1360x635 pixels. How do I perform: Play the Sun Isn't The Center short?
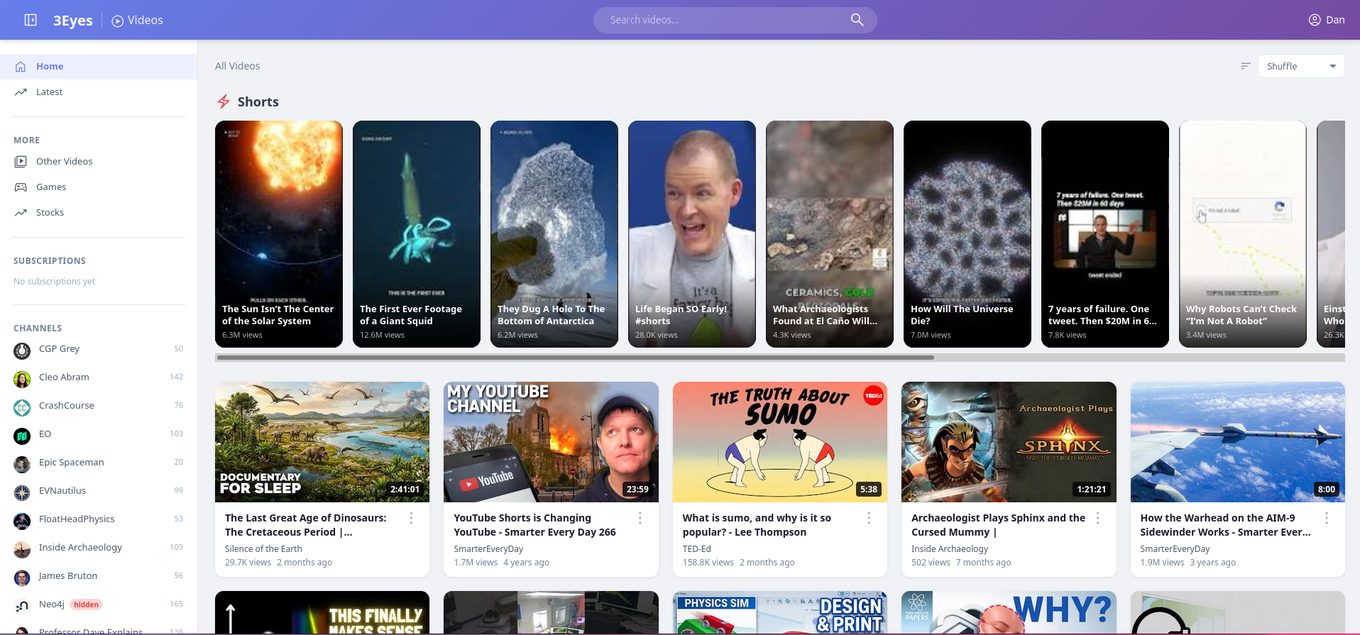[279, 234]
